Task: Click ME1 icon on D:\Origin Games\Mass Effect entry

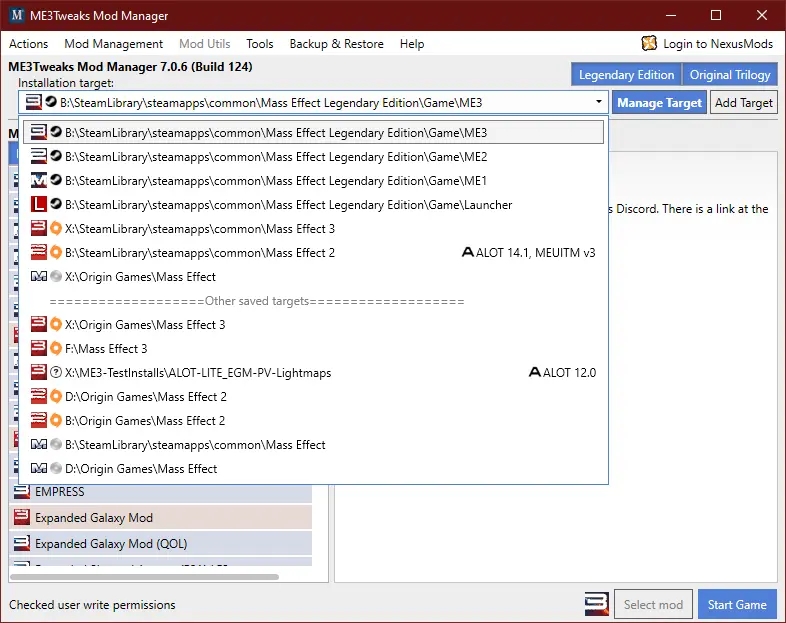Action: click(38, 469)
